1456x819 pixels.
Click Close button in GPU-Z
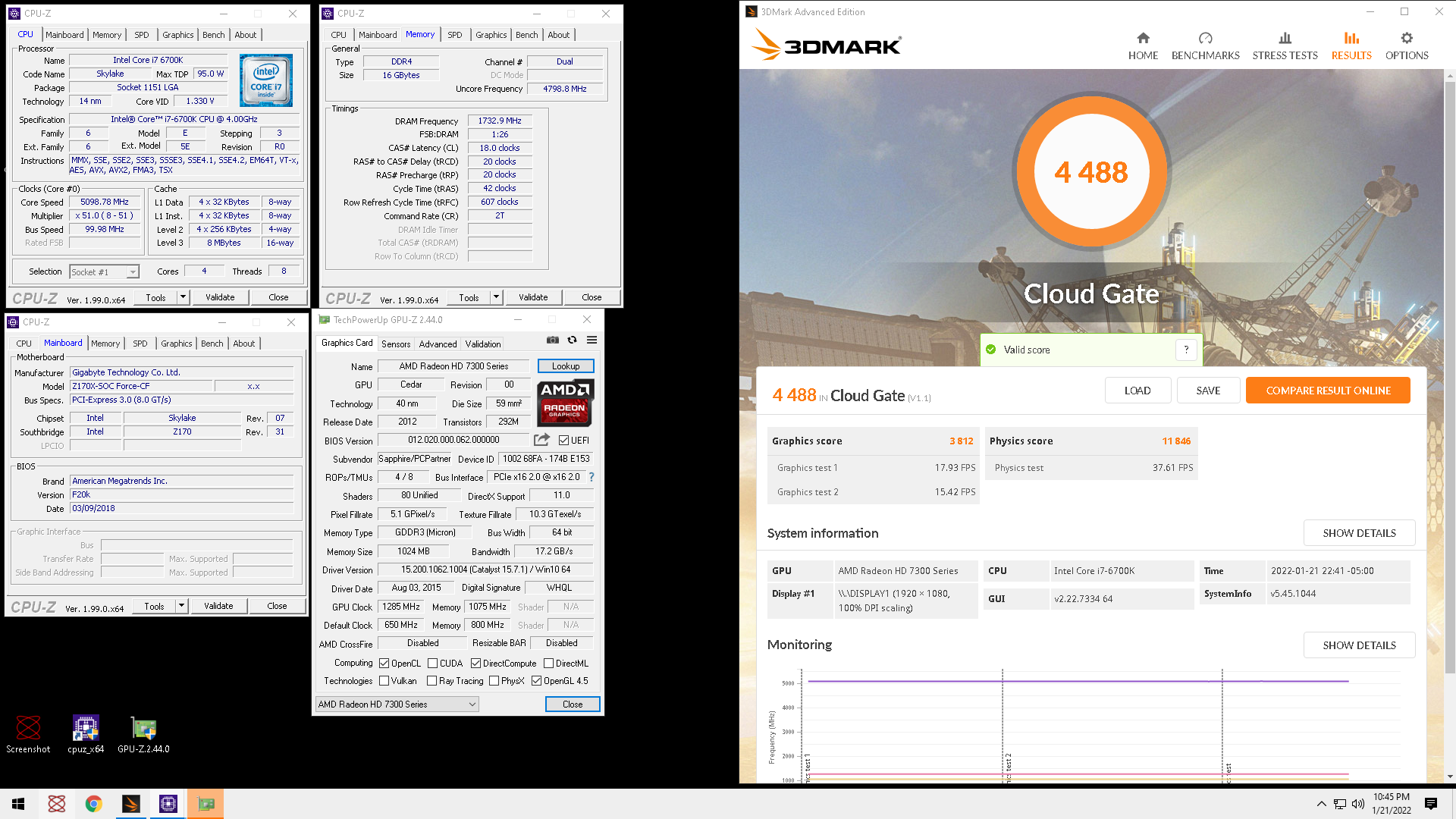573,704
